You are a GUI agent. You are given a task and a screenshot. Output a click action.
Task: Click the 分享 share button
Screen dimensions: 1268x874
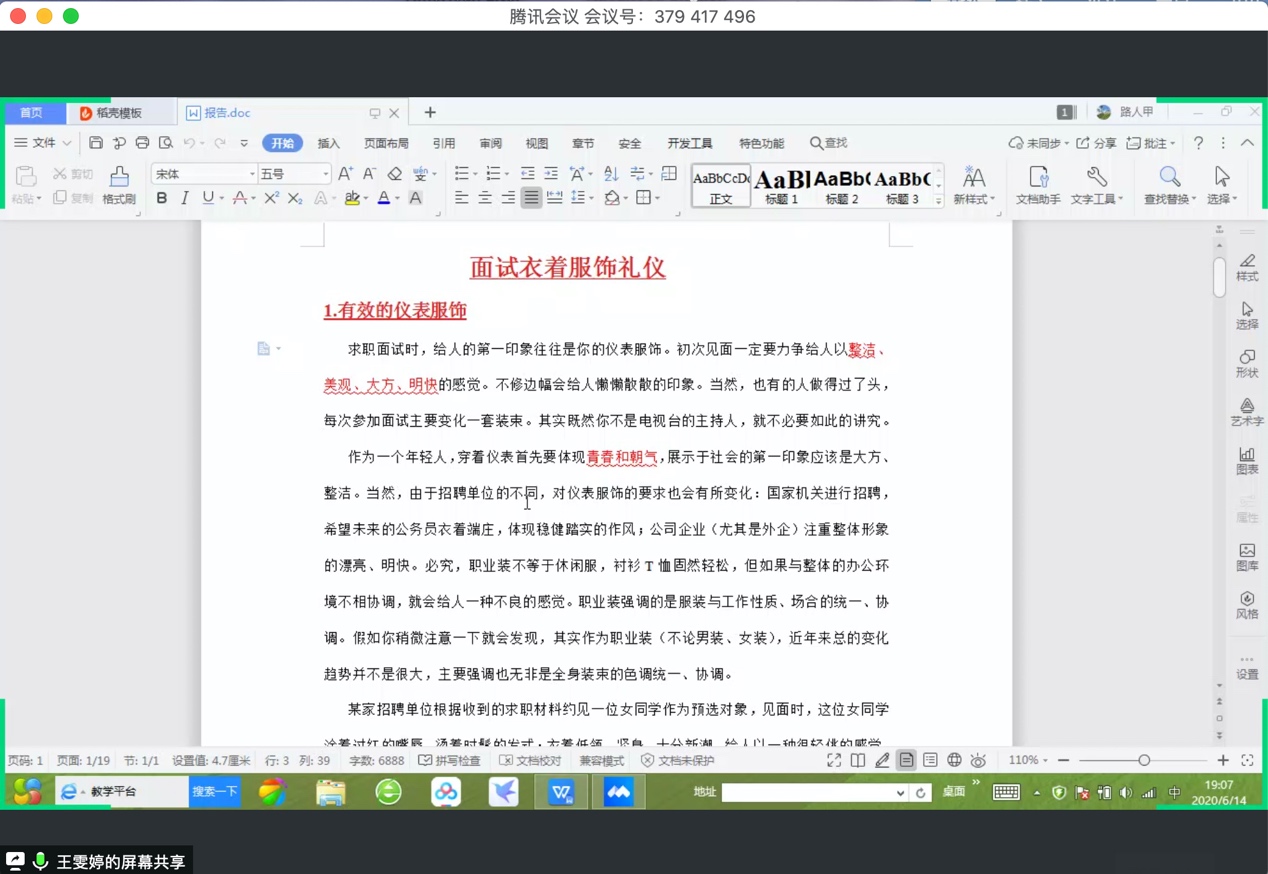(1097, 143)
